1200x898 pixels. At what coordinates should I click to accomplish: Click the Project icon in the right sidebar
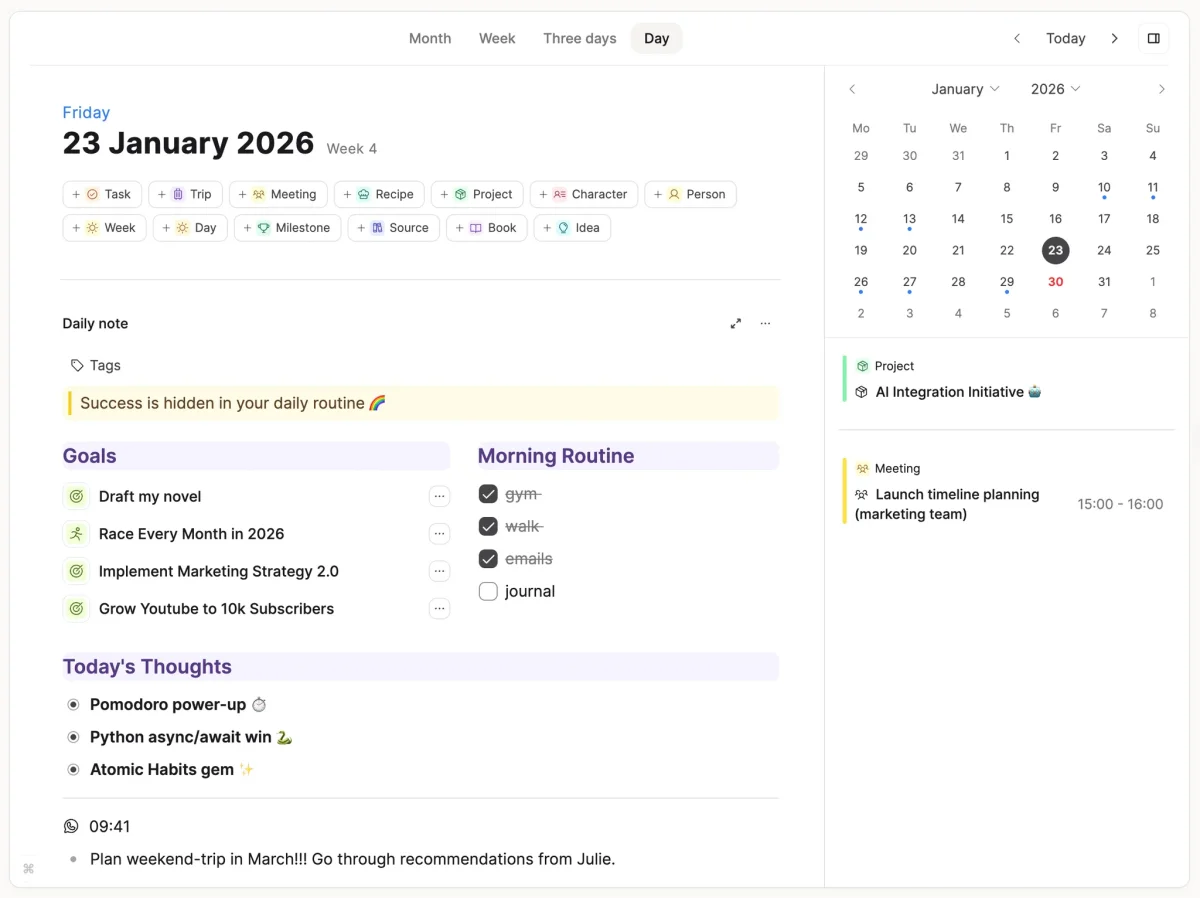click(x=862, y=366)
